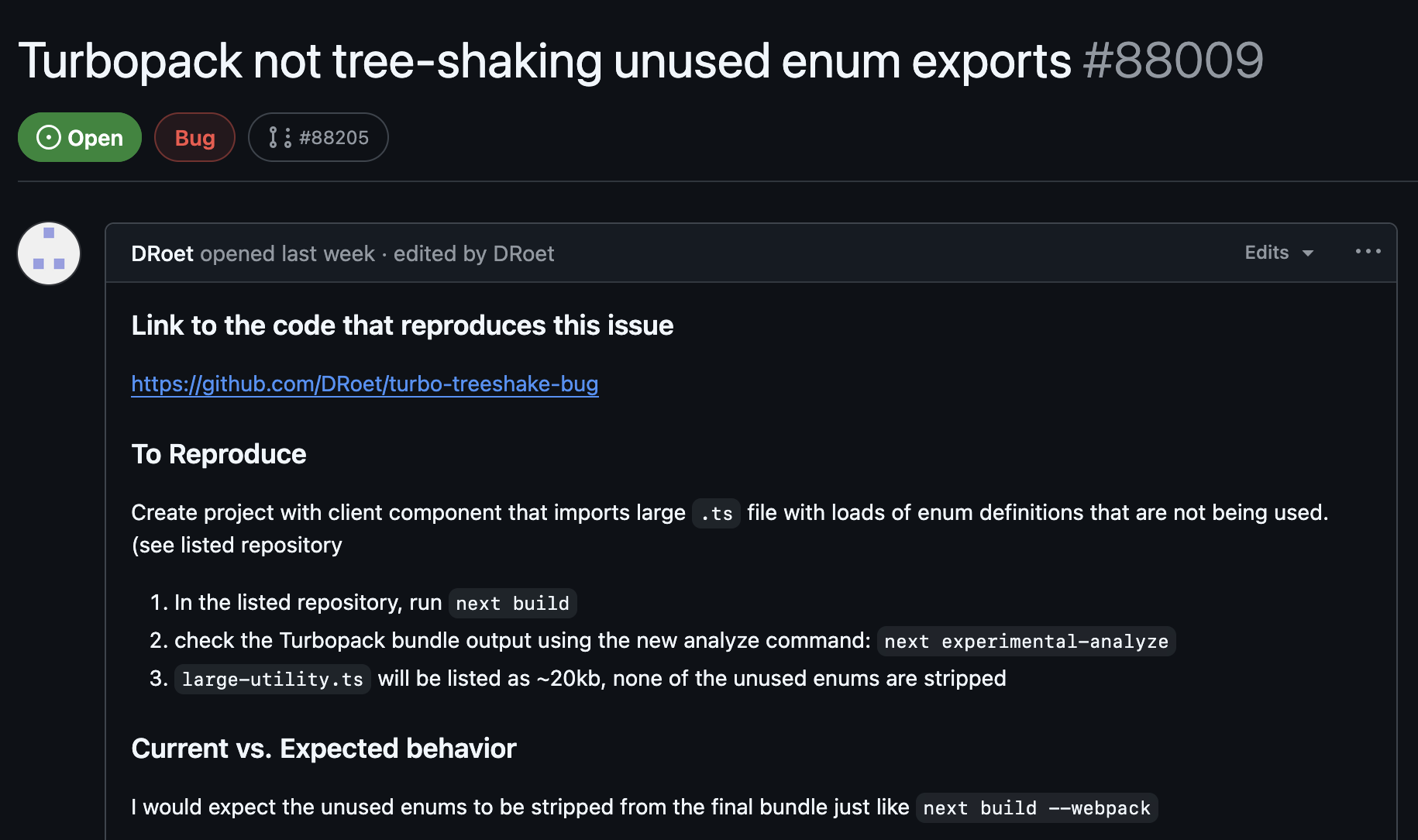1418x840 pixels.
Task: Click the issue title text
Action: click(544, 61)
